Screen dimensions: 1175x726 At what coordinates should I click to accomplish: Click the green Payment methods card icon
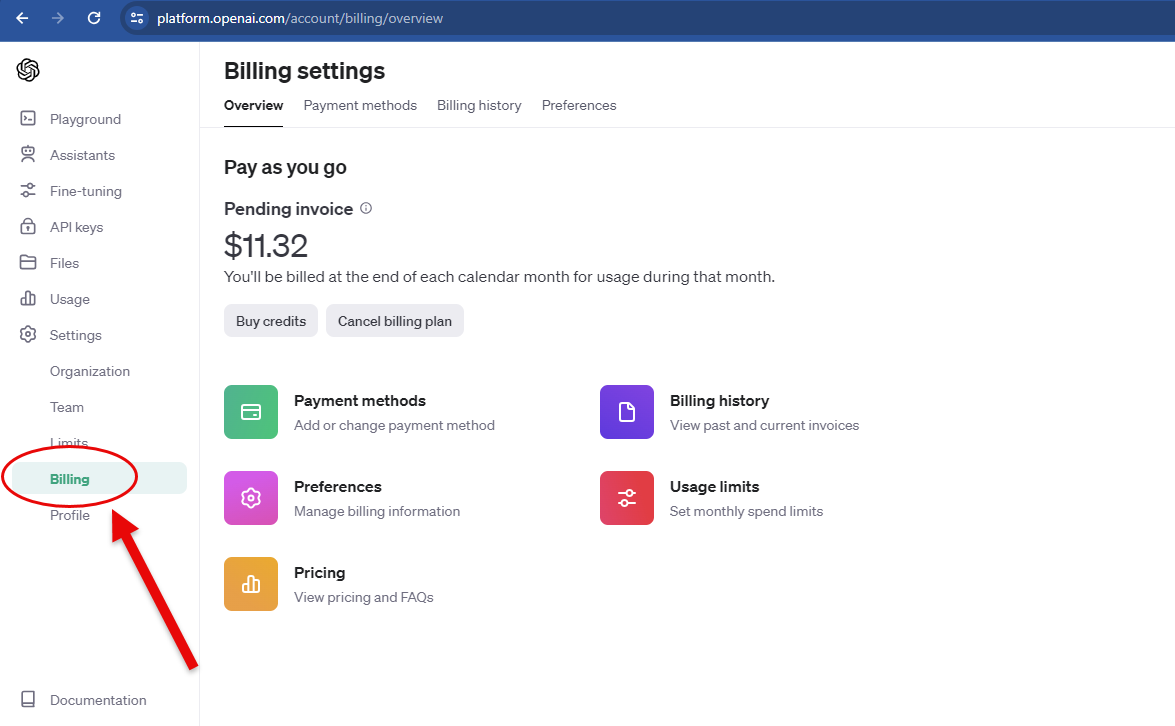click(x=251, y=412)
